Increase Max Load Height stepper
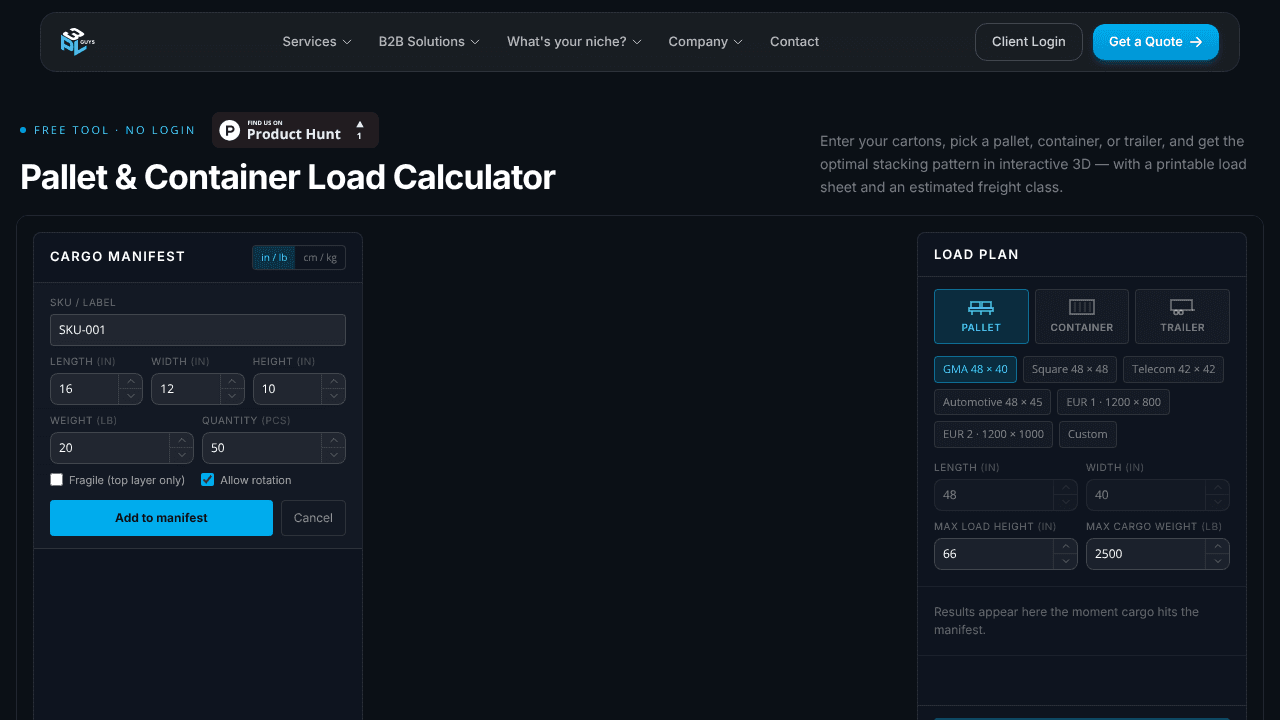1280x720 pixels. 1066,546
